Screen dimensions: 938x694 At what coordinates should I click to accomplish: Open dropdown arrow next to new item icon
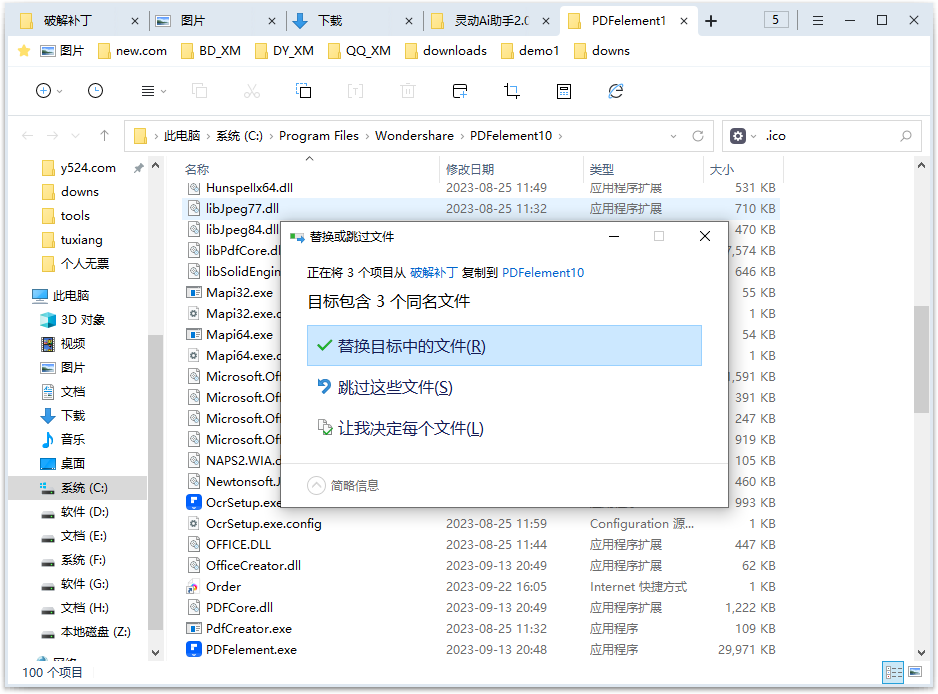coord(60,92)
